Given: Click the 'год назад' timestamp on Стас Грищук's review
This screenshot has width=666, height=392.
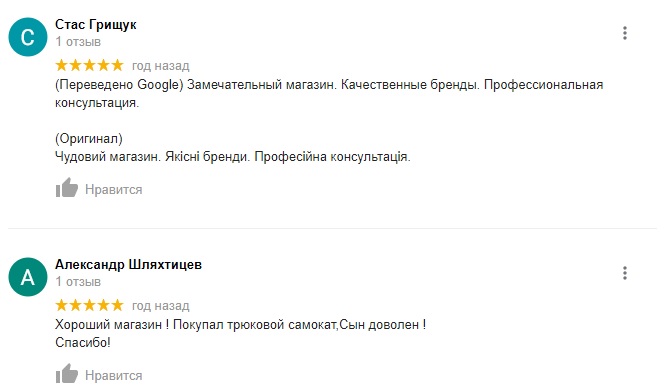Looking at the screenshot, I should click(161, 66).
